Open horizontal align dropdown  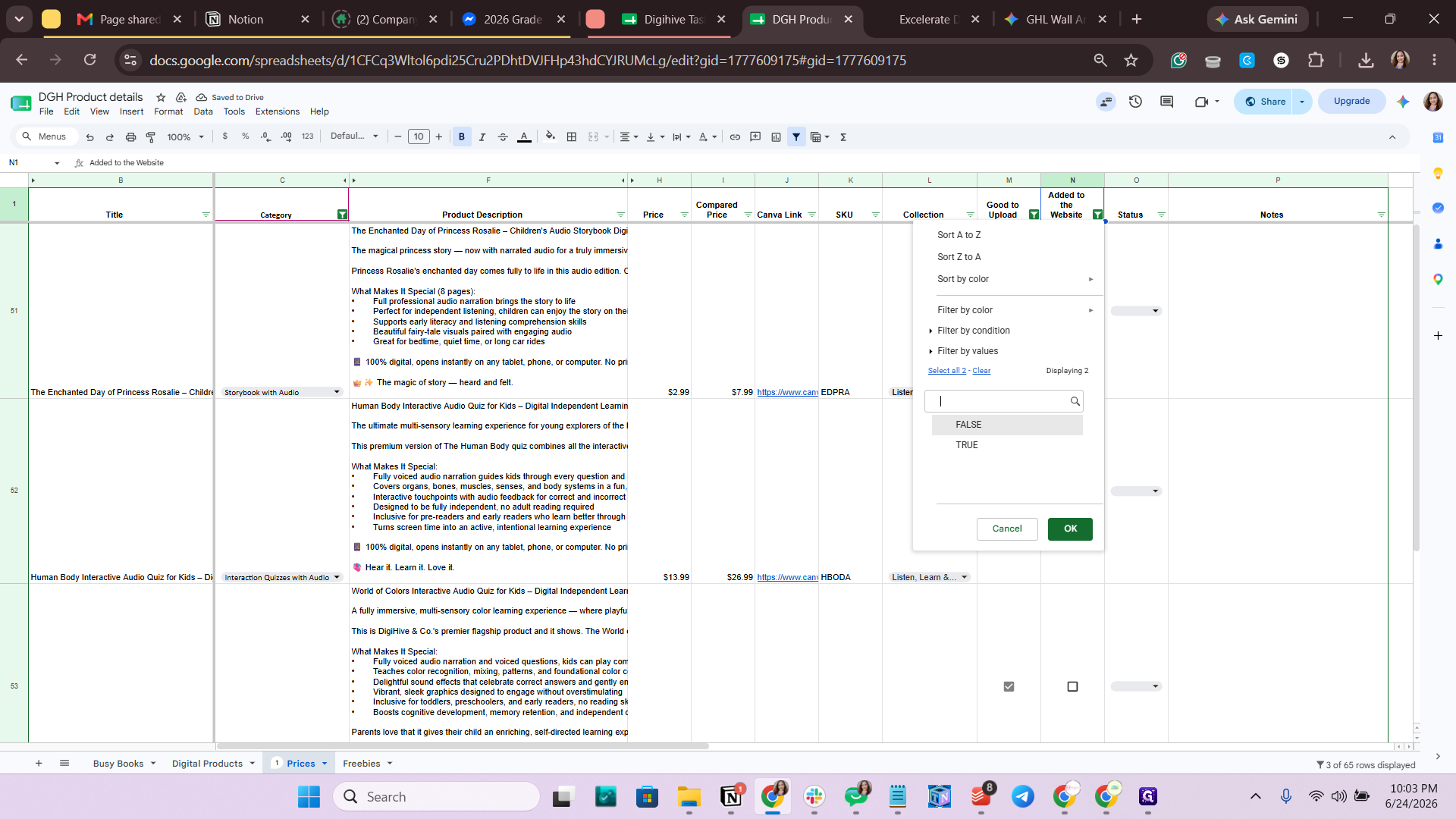[629, 137]
